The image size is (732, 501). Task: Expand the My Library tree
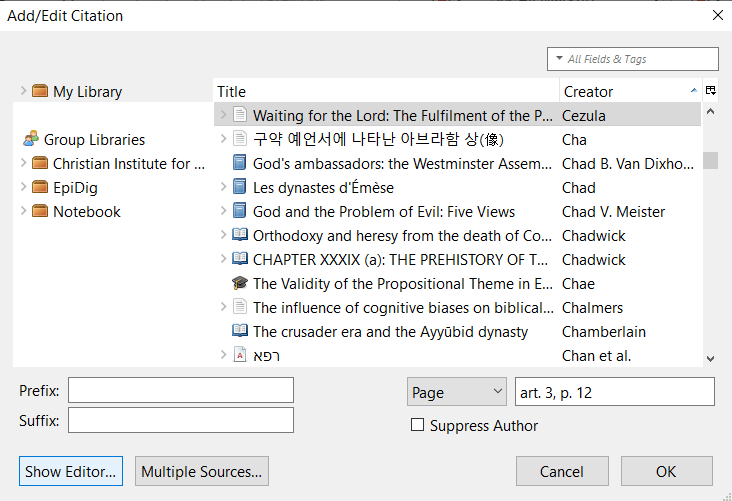coord(23,92)
